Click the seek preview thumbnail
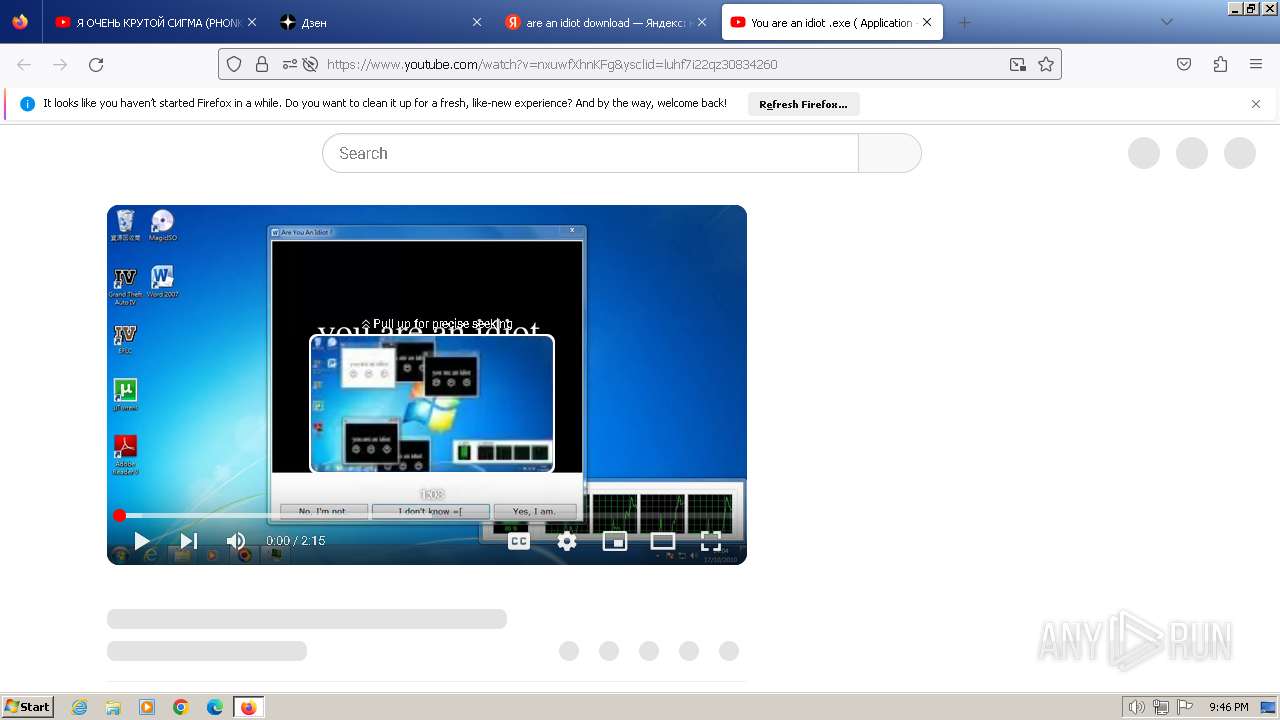Screen dimensions: 1280x720 point(432,403)
